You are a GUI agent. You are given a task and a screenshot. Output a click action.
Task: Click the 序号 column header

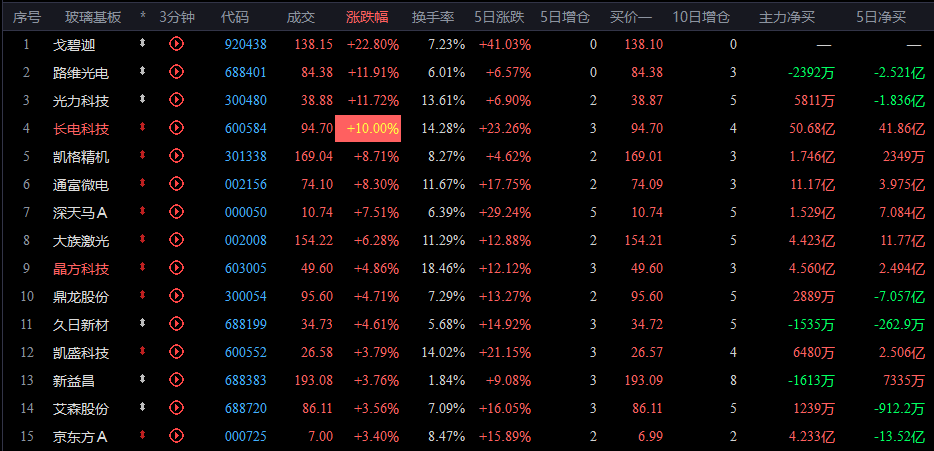27,17
